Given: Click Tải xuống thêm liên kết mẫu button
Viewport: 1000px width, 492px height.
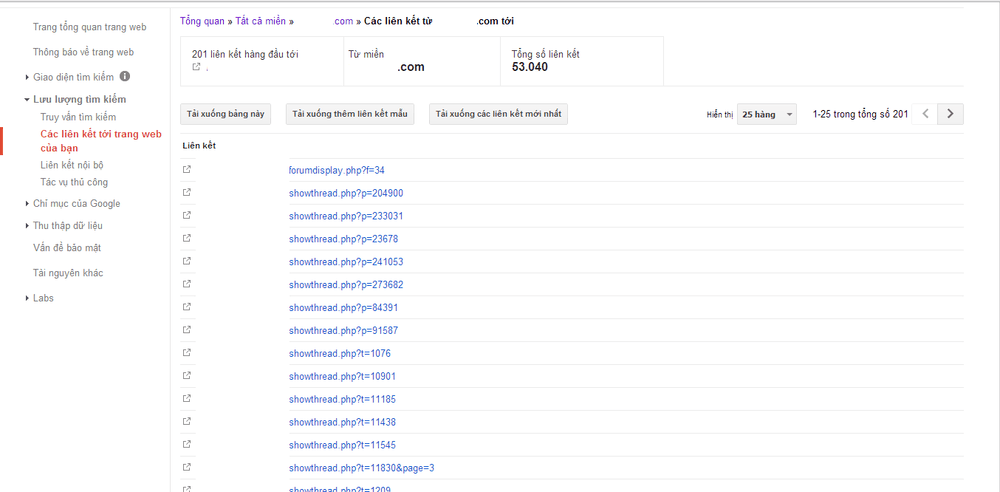Looking at the screenshot, I should 349,114.
